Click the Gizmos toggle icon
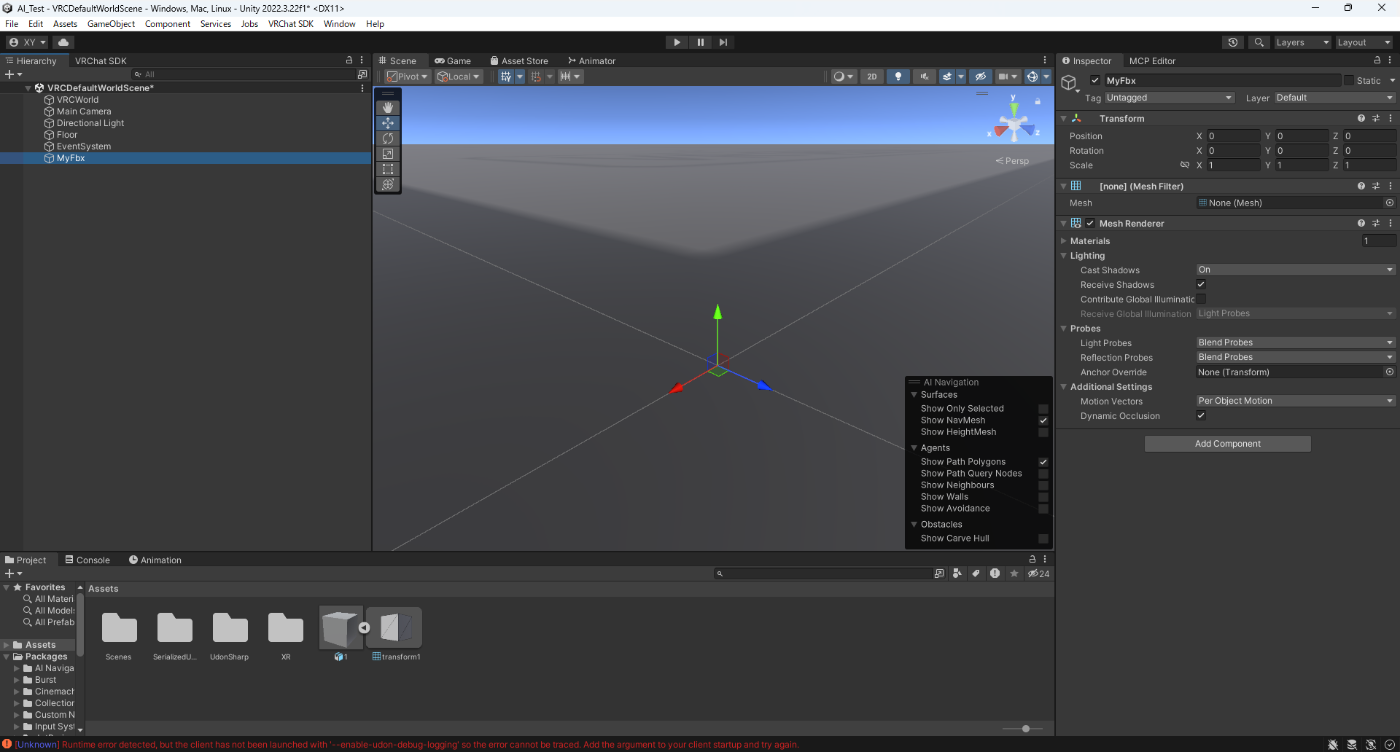The width and height of the screenshot is (1400, 752). [x=1032, y=76]
